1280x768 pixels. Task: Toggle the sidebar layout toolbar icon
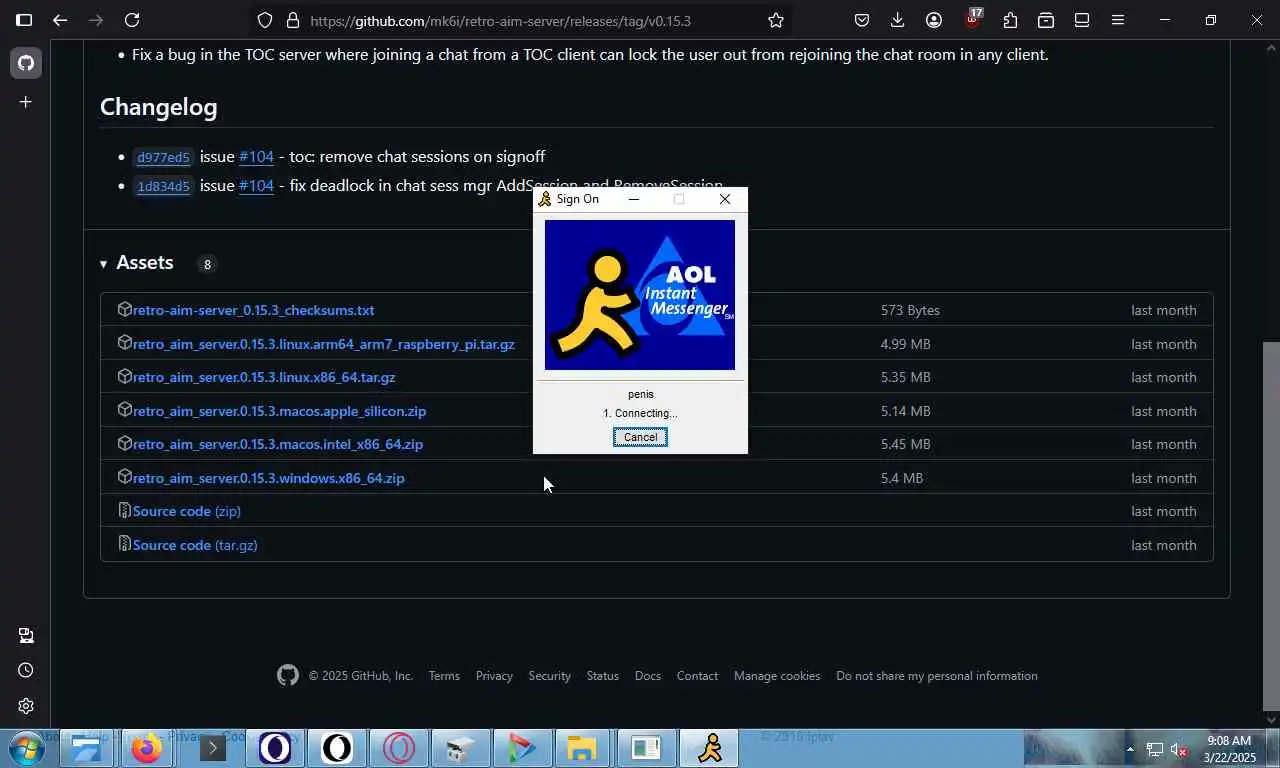point(1082,20)
